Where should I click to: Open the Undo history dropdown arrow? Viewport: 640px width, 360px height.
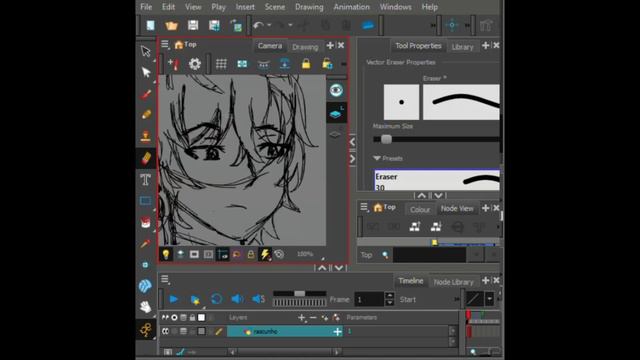click(x=269, y=25)
